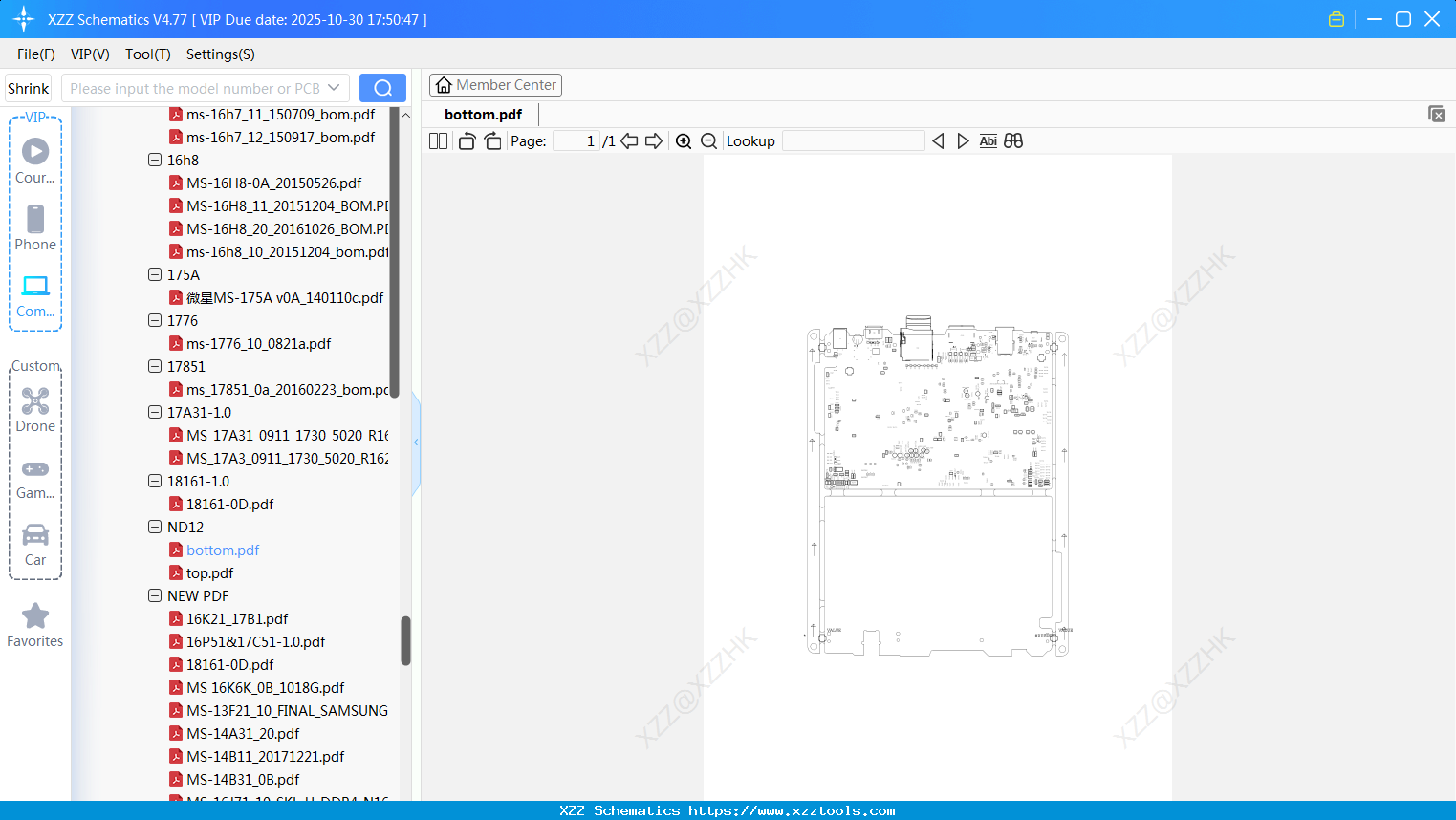Screen dimensions: 1456x820
Task: Open the Member Center
Action: point(495,85)
